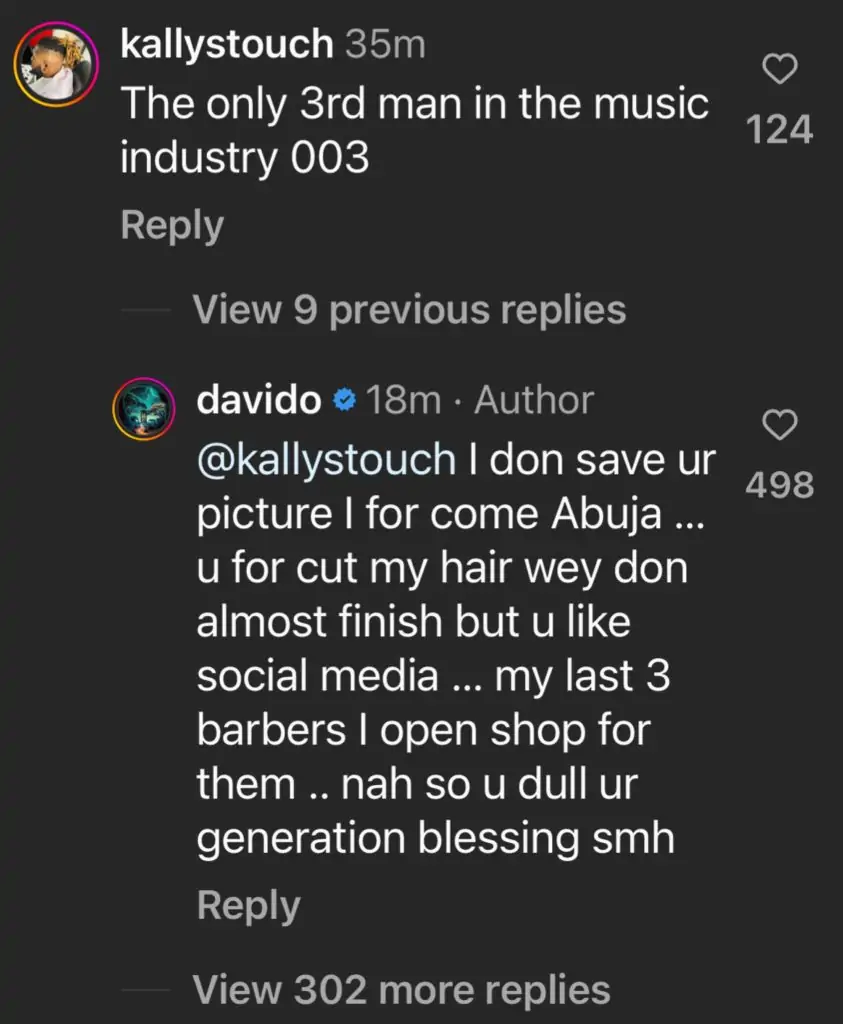
Task: Open the 498 likes count on davido's reply
Action: pyautogui.click(x=780, y=486)
